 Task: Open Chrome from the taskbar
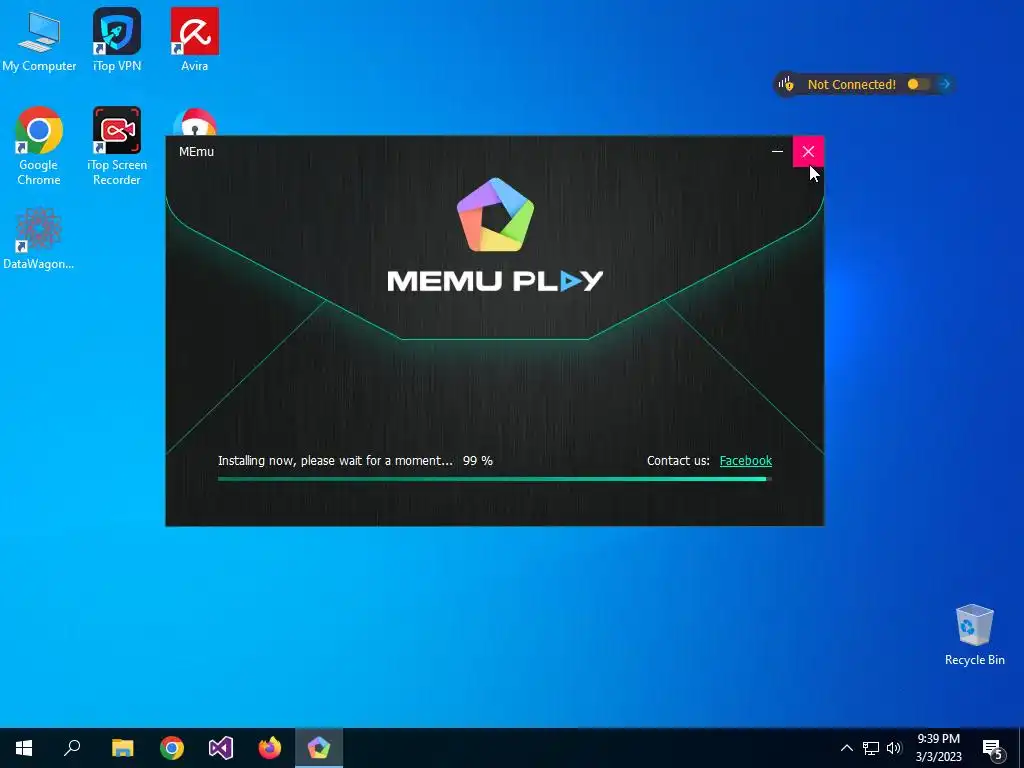pyautogui.click(x=172, y=748)
